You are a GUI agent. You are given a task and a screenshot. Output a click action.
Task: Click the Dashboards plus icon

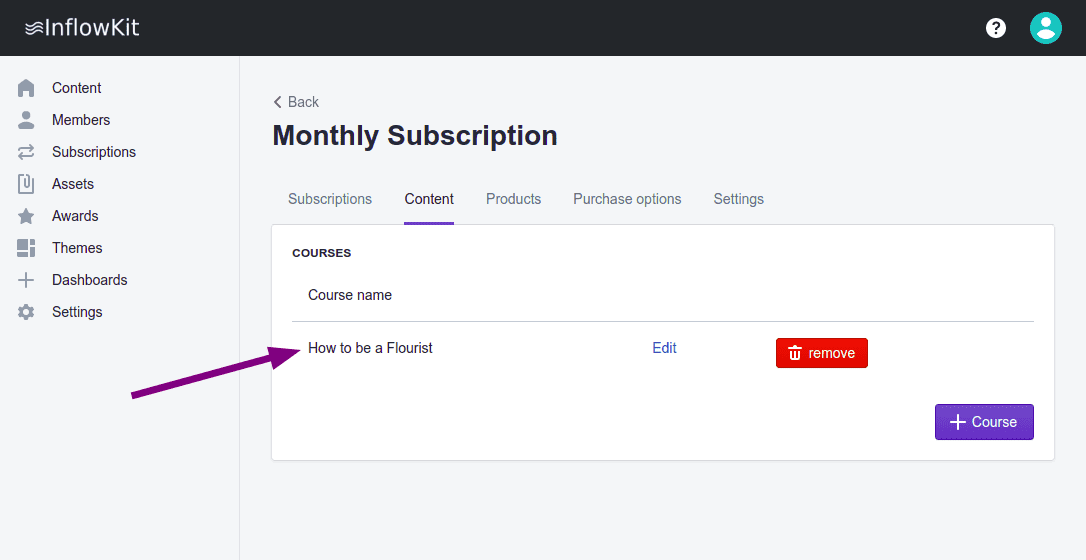26,280
